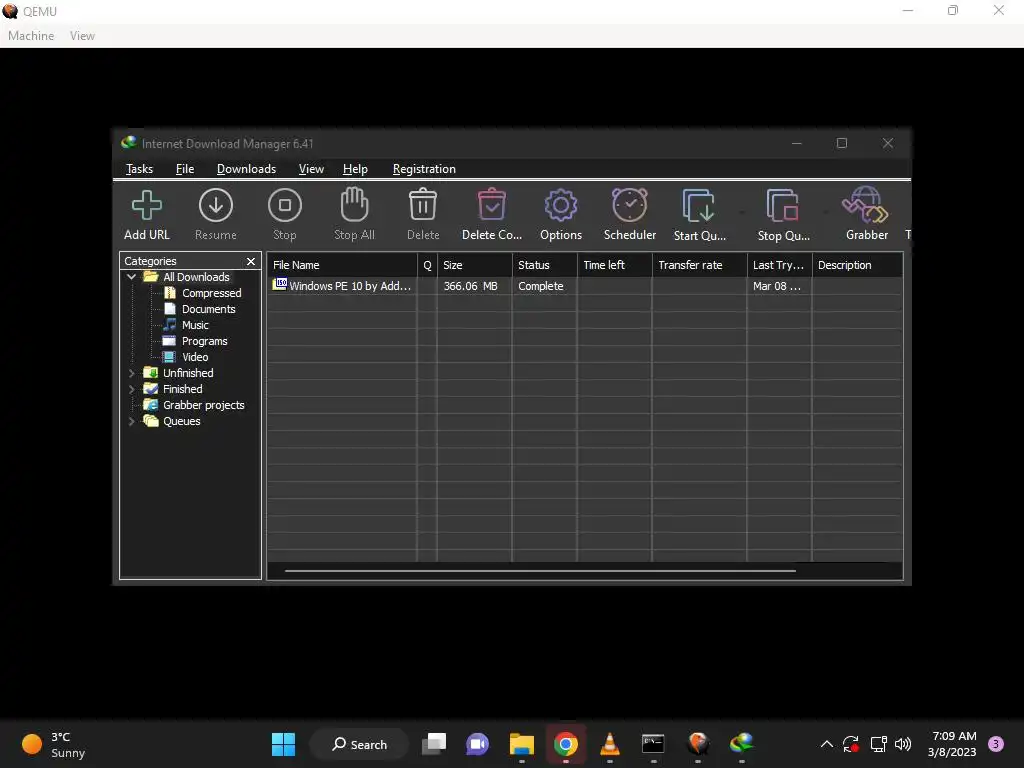The width and height of the screenshot is (1024, 768).
Task: Click the volume speaker tray icon
Action: 903,744
